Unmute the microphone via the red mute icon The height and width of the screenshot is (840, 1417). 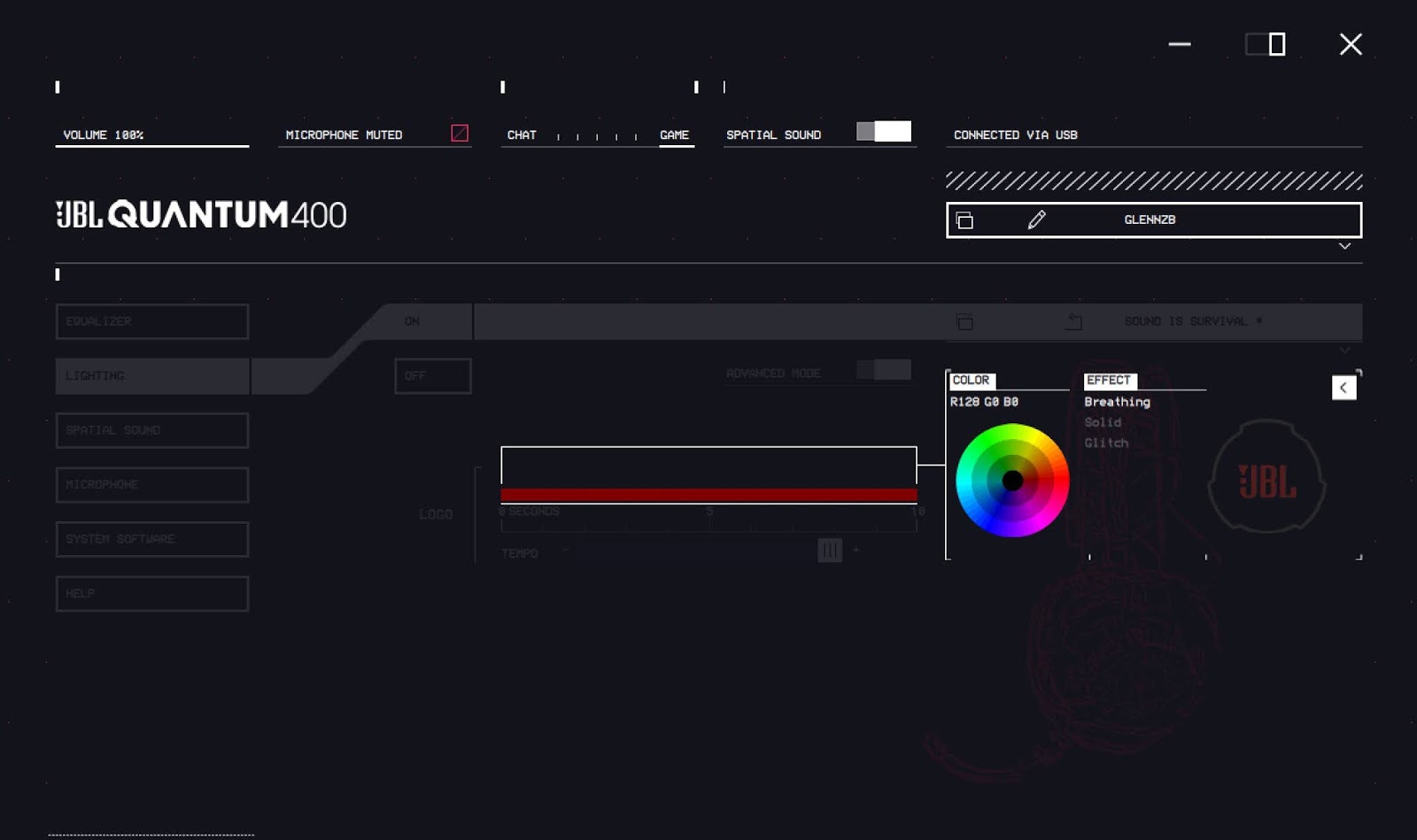point(460,133)
